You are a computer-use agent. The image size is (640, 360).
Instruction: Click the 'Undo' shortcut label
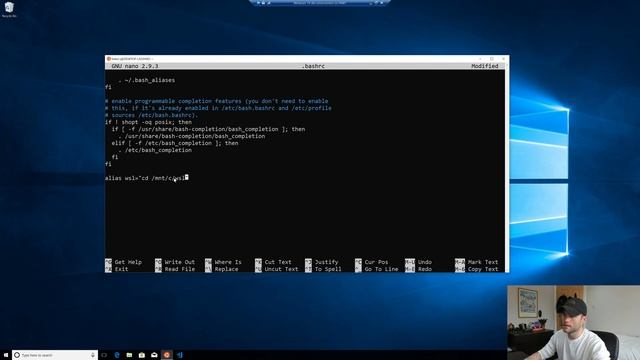pos(424,262)
